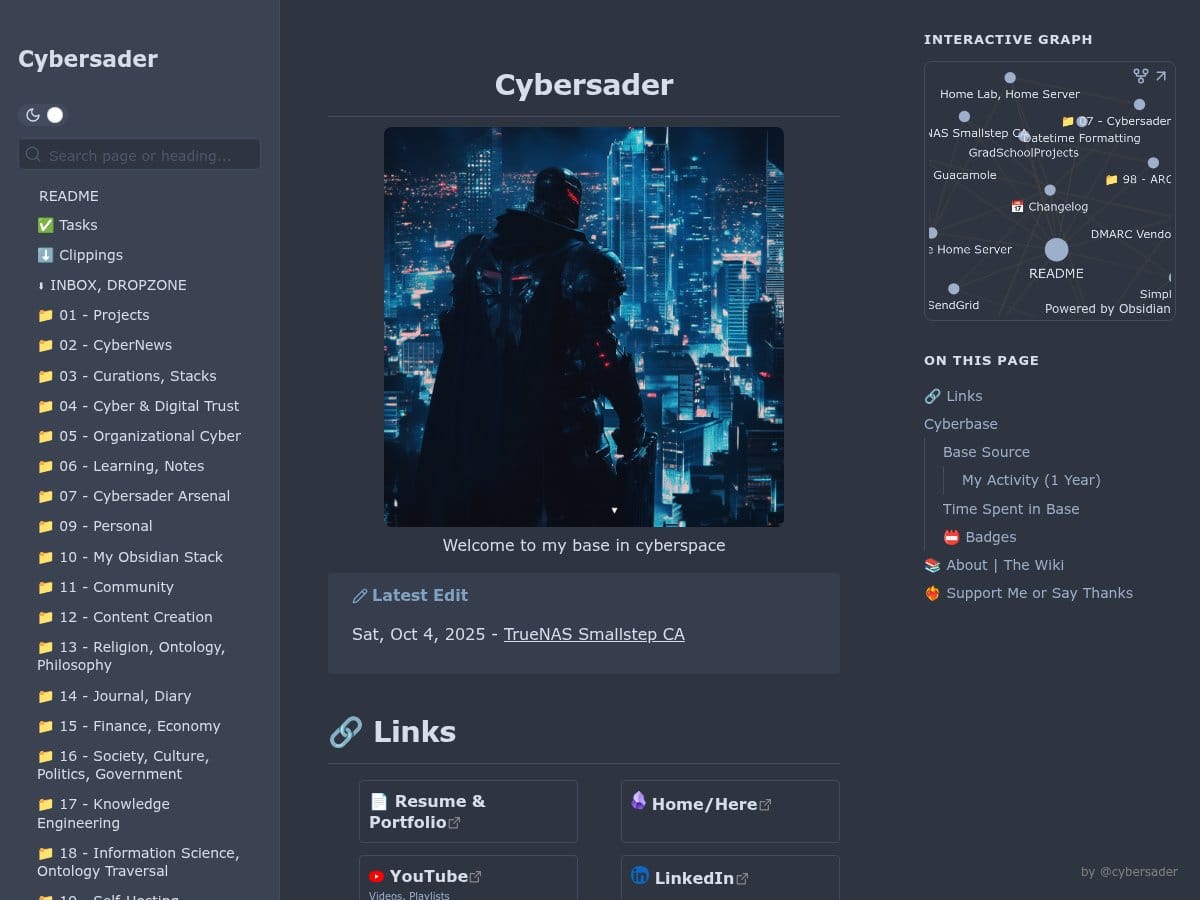Open the TrueNAS Smallstep CA link
This screenshot has height=900, width=1200.
594,634
